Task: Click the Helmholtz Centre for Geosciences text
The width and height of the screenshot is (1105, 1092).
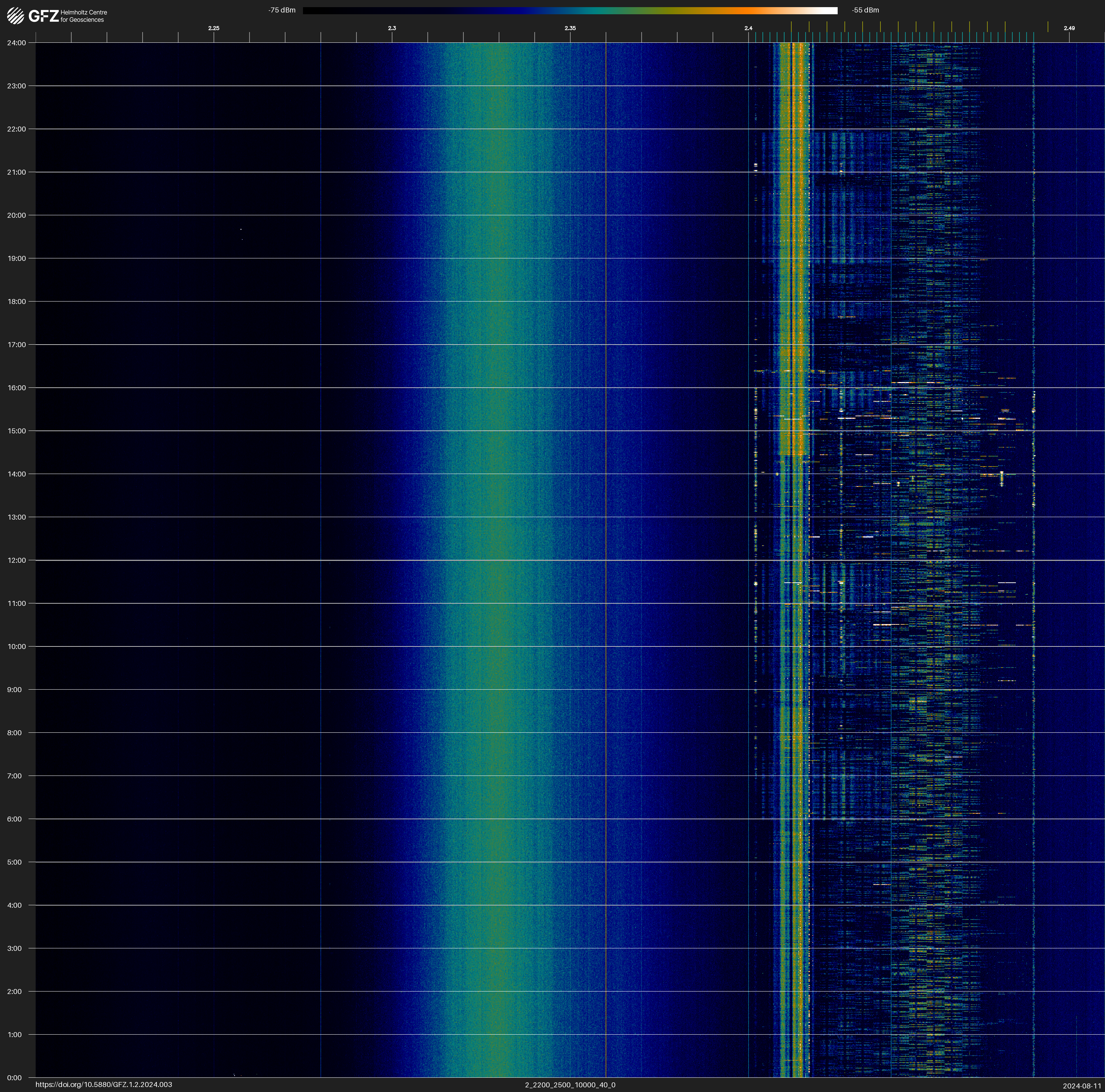Action: click(83, 16)
